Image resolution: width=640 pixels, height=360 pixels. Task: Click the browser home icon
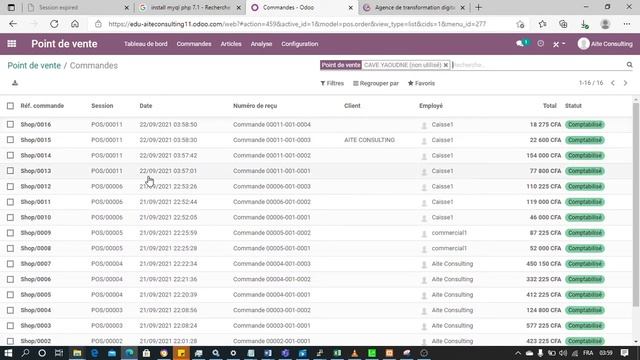coord(75,24)
